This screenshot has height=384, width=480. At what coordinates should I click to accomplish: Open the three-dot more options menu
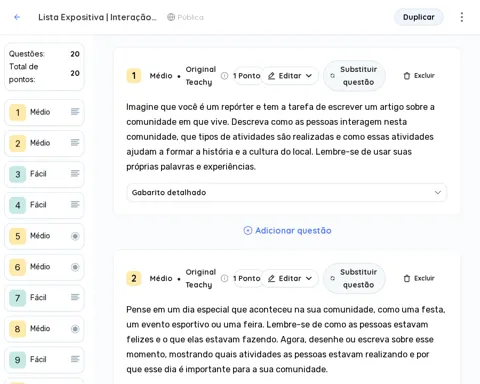(x=462, y=17)
